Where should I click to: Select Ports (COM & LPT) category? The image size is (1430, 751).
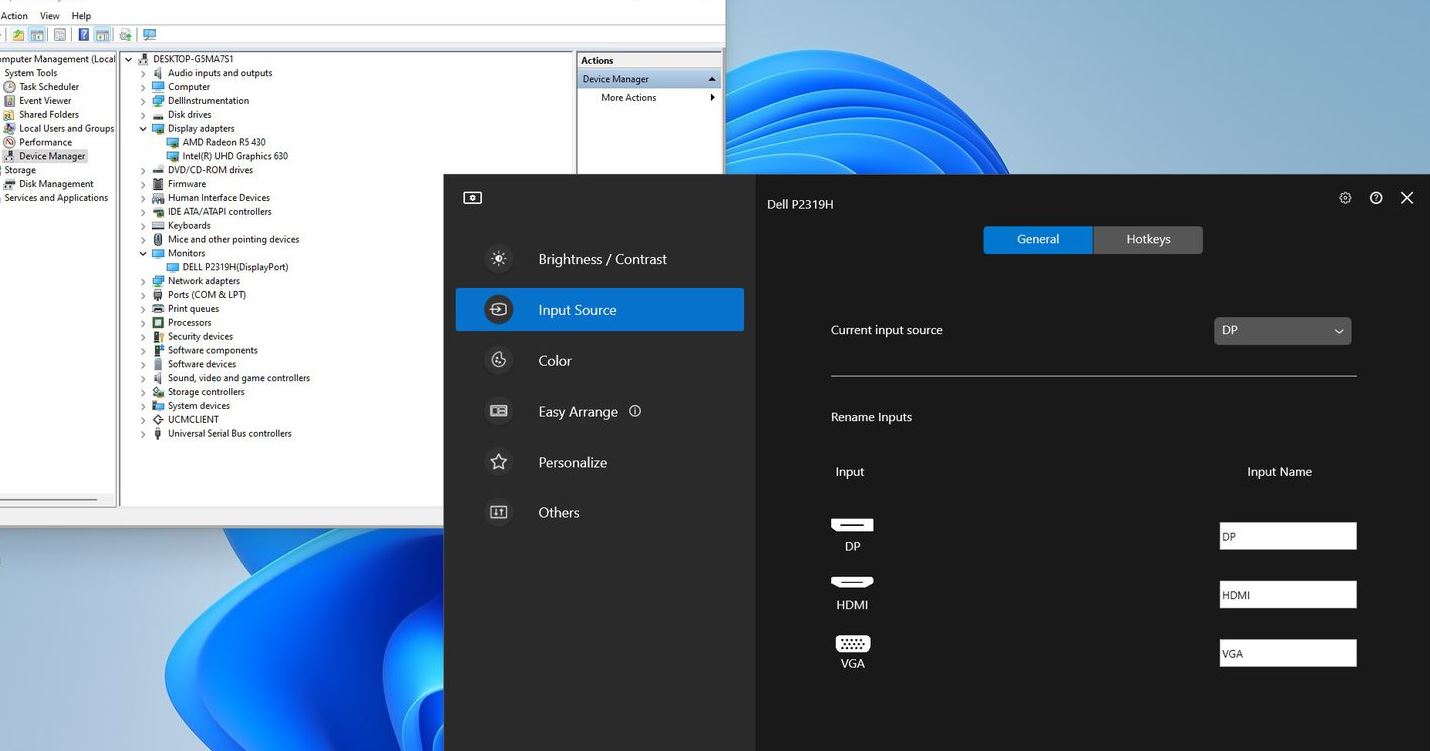(x=206, y=295)
